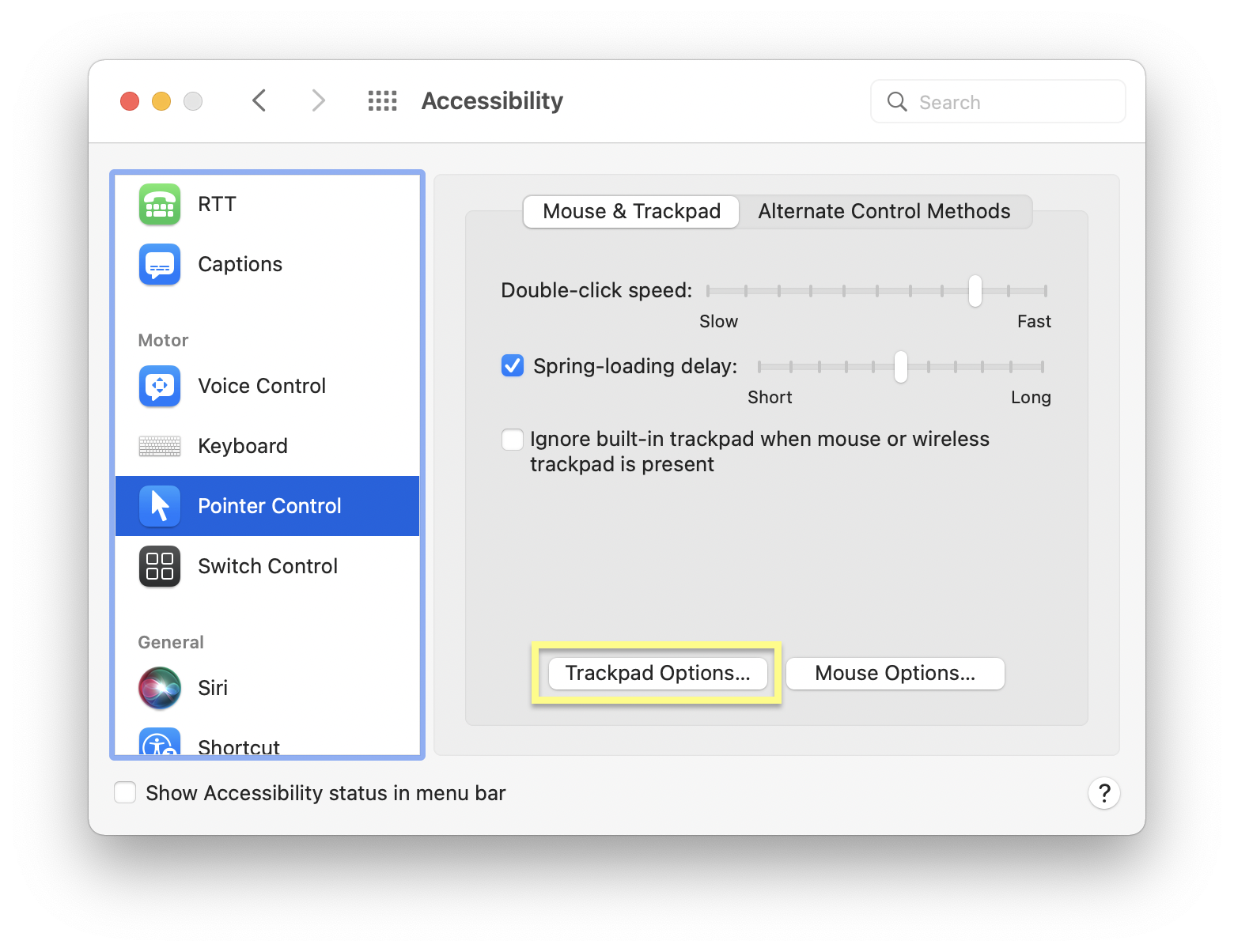The height and width of the screenshot is (952, 1234).
Task: Select Keyboard label in the sidebar
Action: (x=243, y=446)
